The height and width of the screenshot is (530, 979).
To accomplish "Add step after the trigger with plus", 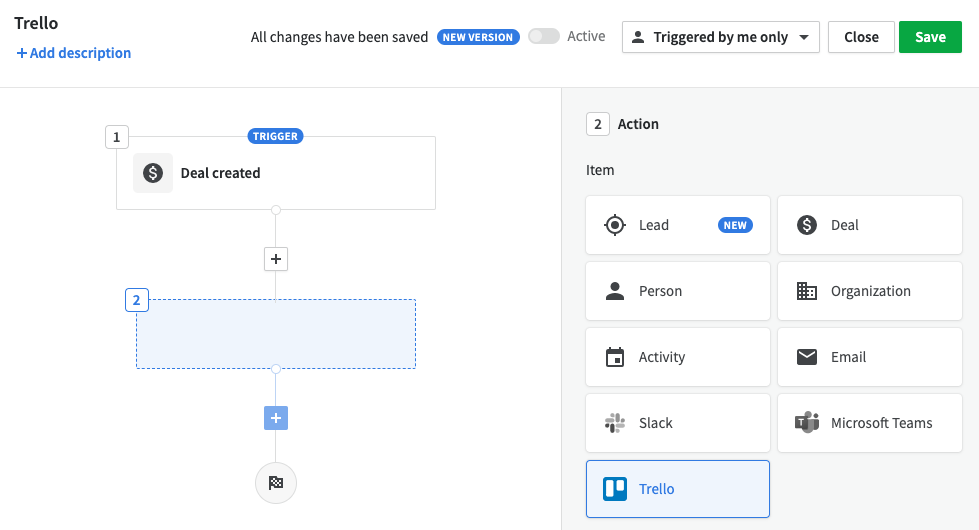I will click(x=276, y=259).
